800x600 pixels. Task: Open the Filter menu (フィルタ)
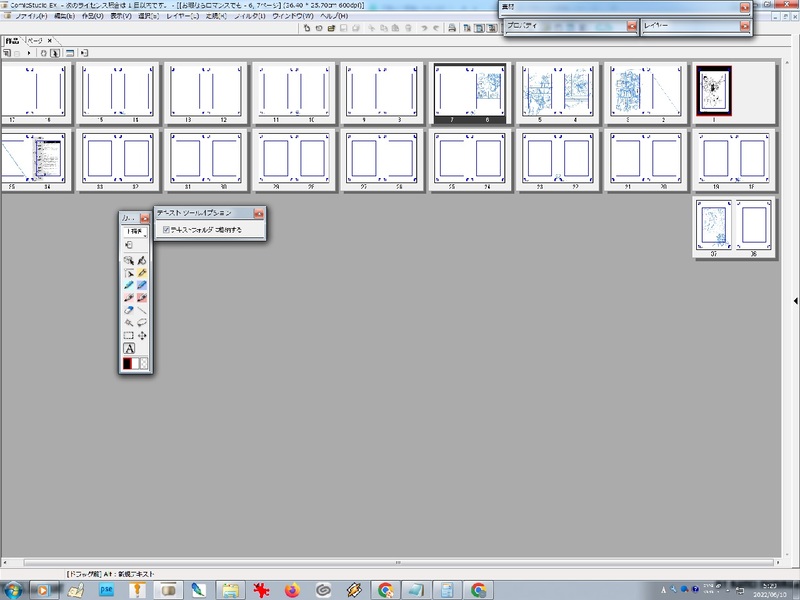249,16
